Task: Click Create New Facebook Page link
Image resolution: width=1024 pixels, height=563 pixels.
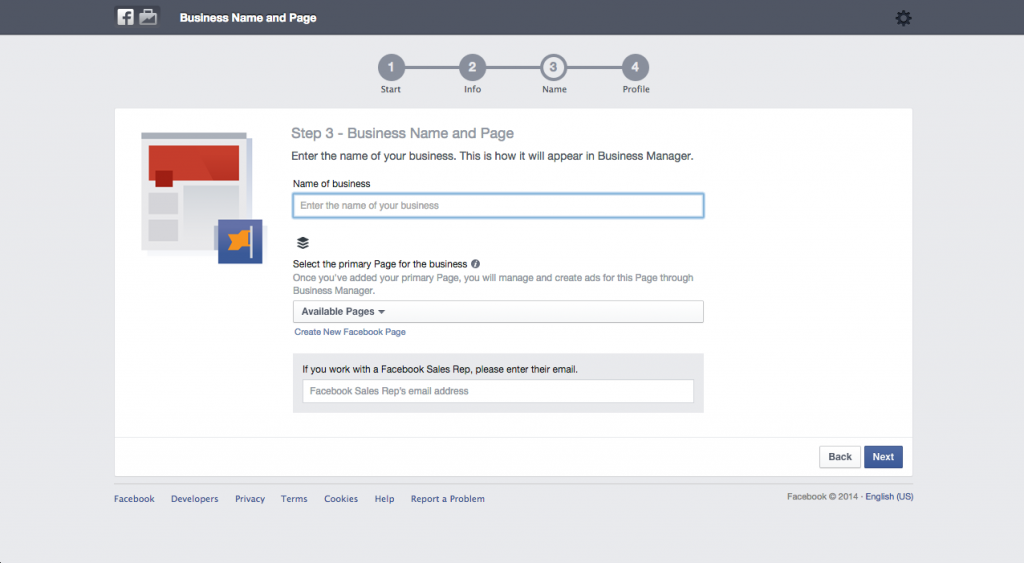Action: point(350,332)
